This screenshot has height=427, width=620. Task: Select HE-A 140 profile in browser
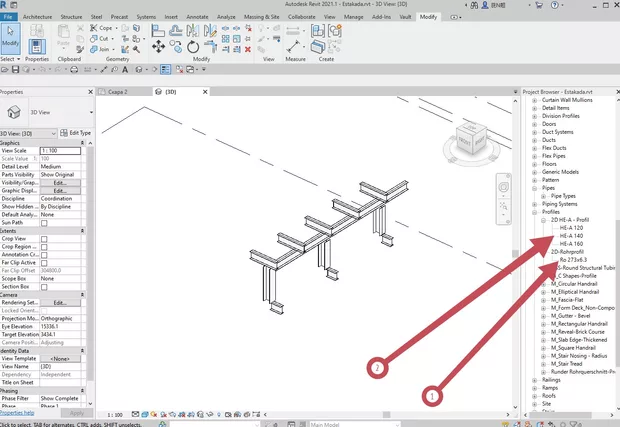(571, 235)
